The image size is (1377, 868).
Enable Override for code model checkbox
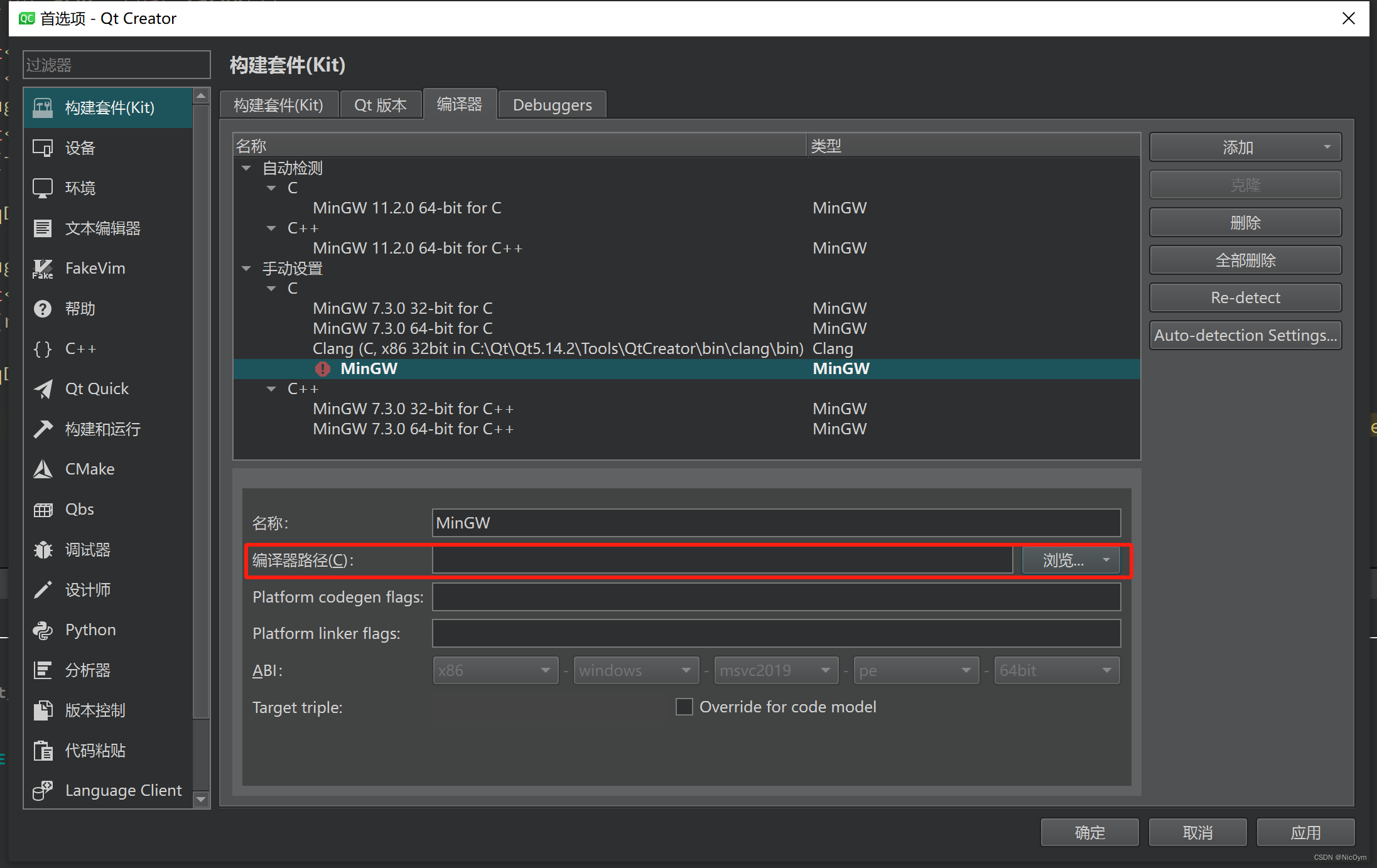[684, 707]
